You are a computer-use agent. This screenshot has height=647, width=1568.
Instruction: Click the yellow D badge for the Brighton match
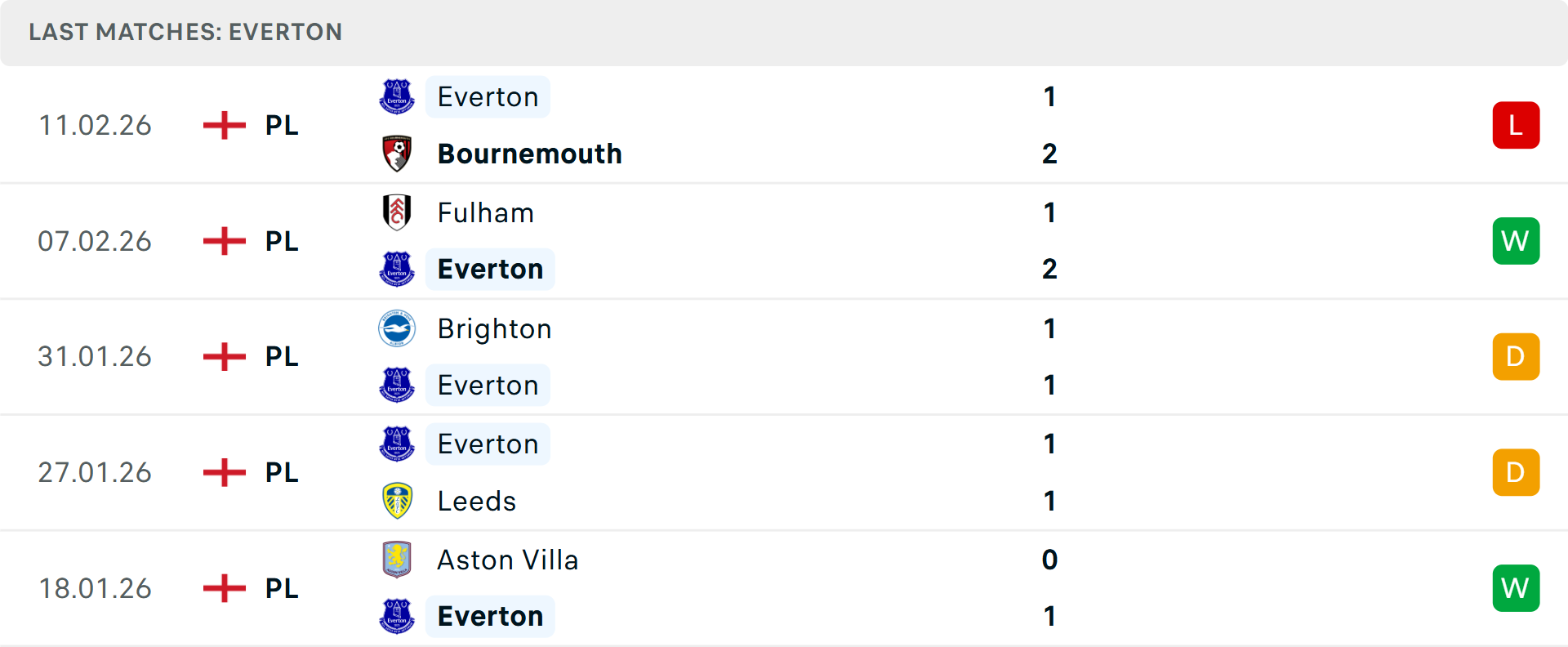click(1516, 356)
